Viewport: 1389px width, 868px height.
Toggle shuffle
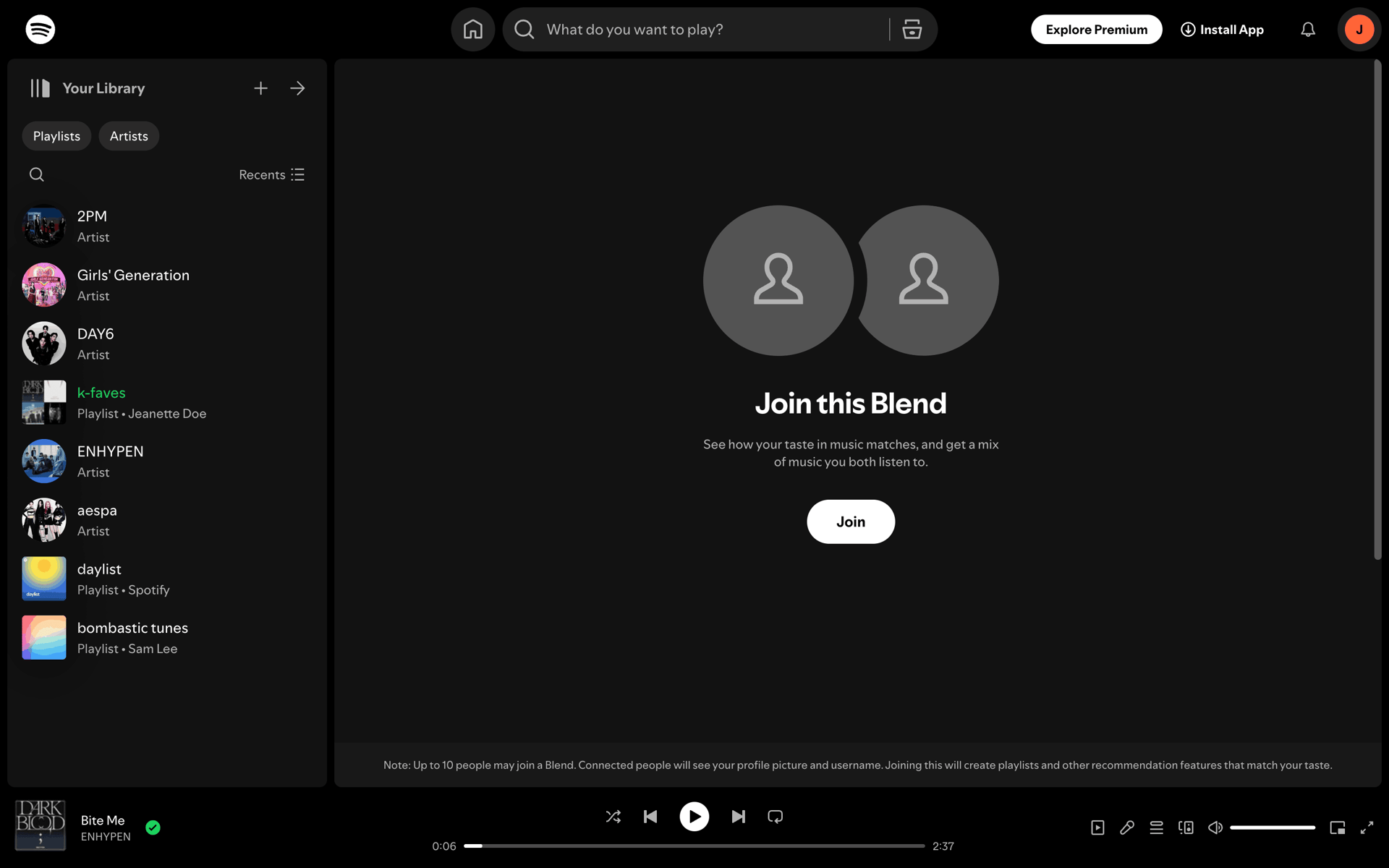pos(613,817)
